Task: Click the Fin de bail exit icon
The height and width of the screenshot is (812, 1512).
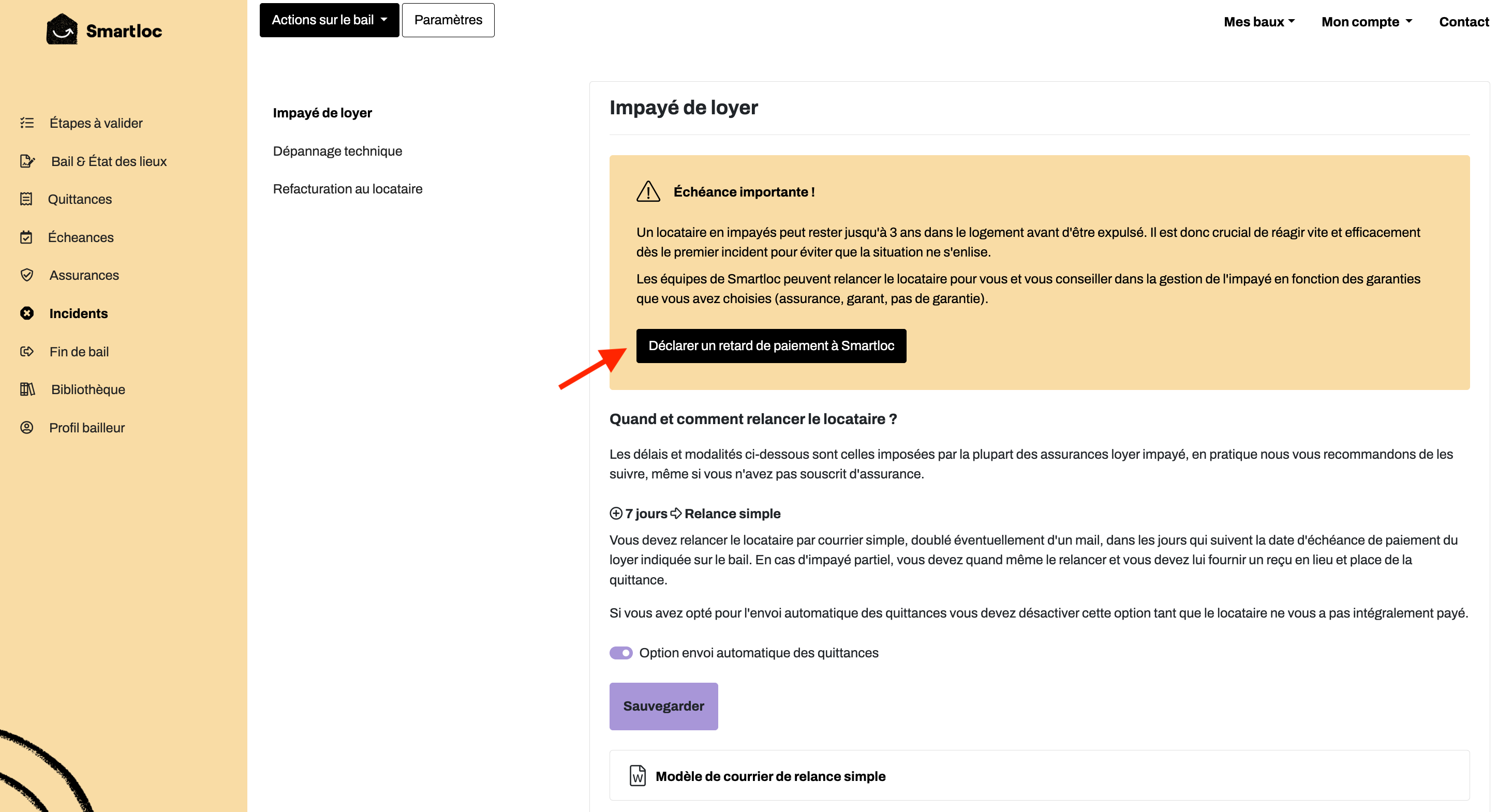Action: [x=27, y=352]
